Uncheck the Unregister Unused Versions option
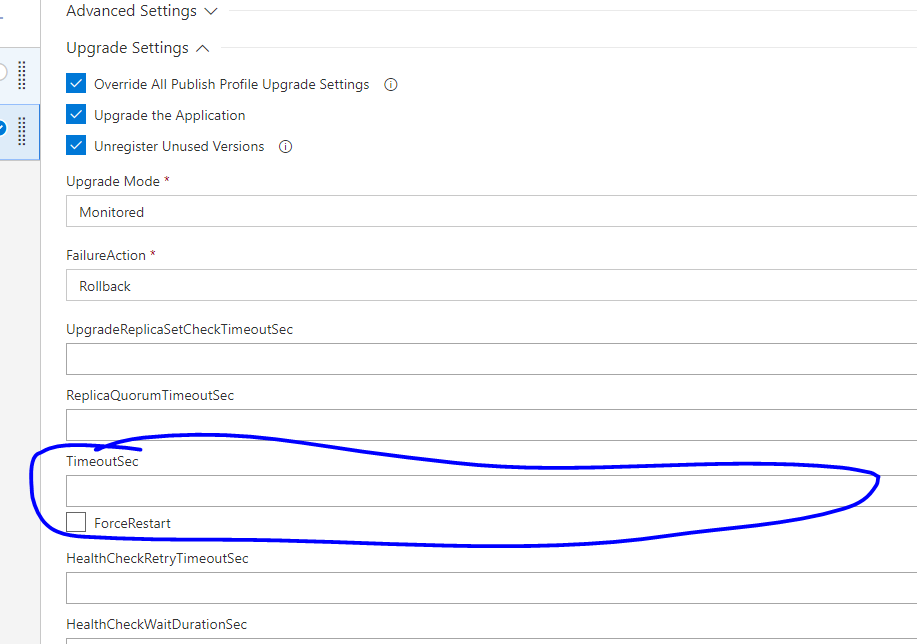917x644 pixels. [76, 145]
